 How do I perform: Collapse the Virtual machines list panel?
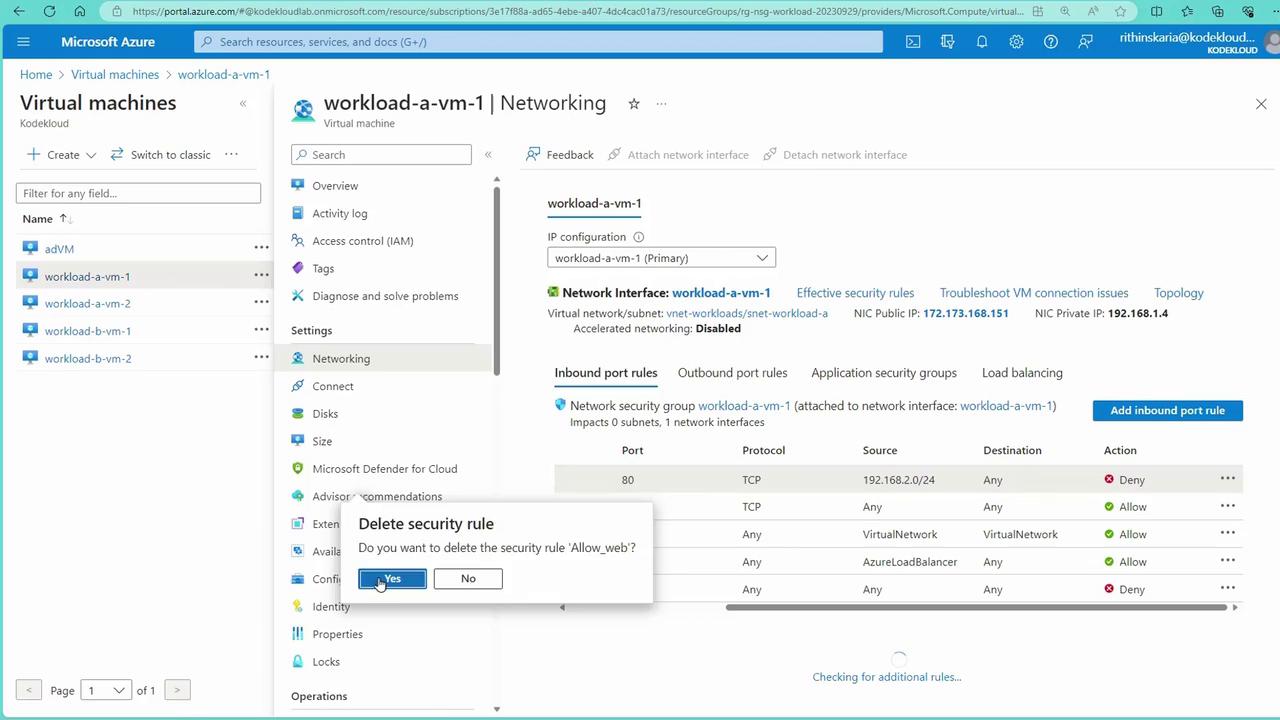tap(242, 103)
